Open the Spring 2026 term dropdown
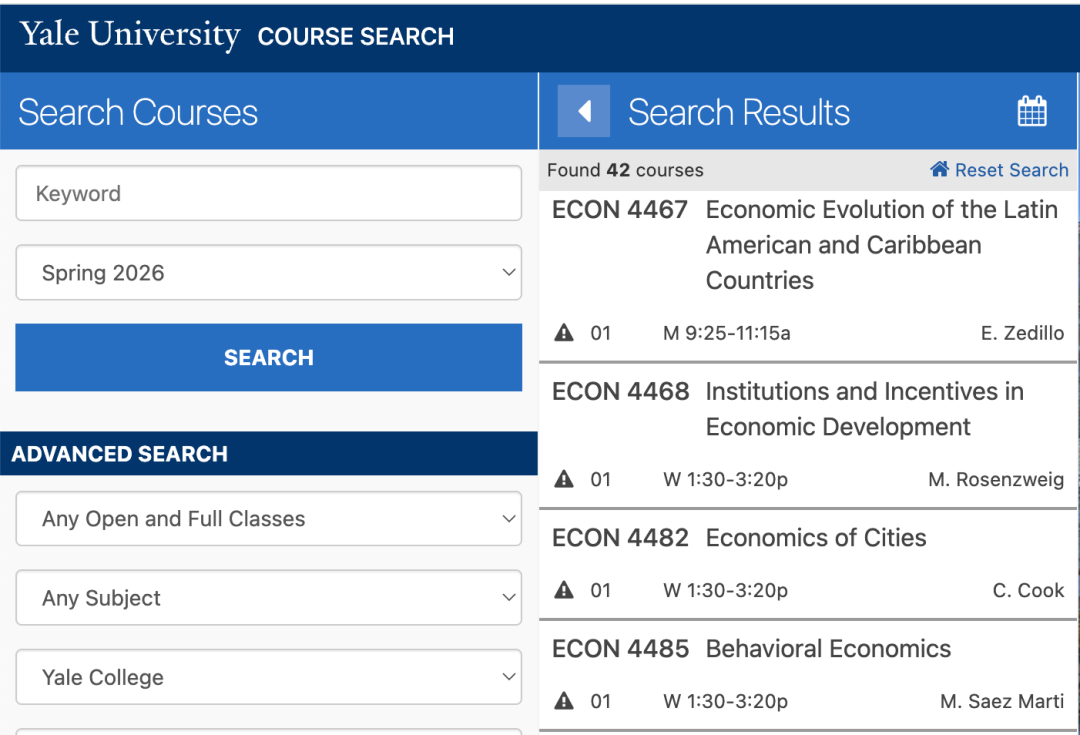 tap(269, 273)
